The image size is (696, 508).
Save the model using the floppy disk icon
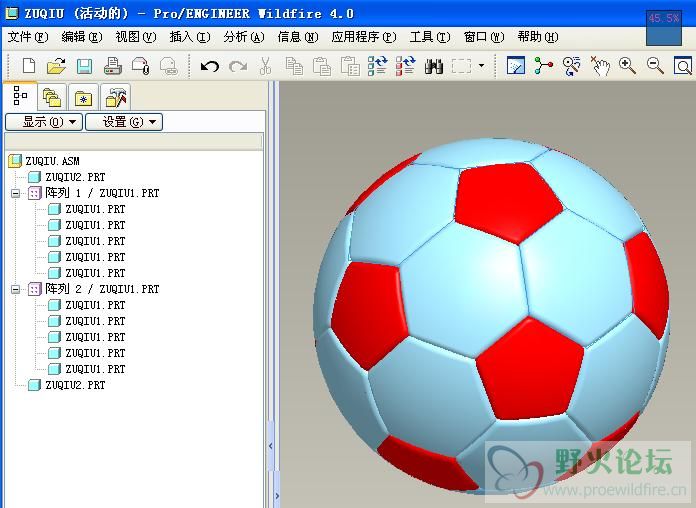click(84, 66)
